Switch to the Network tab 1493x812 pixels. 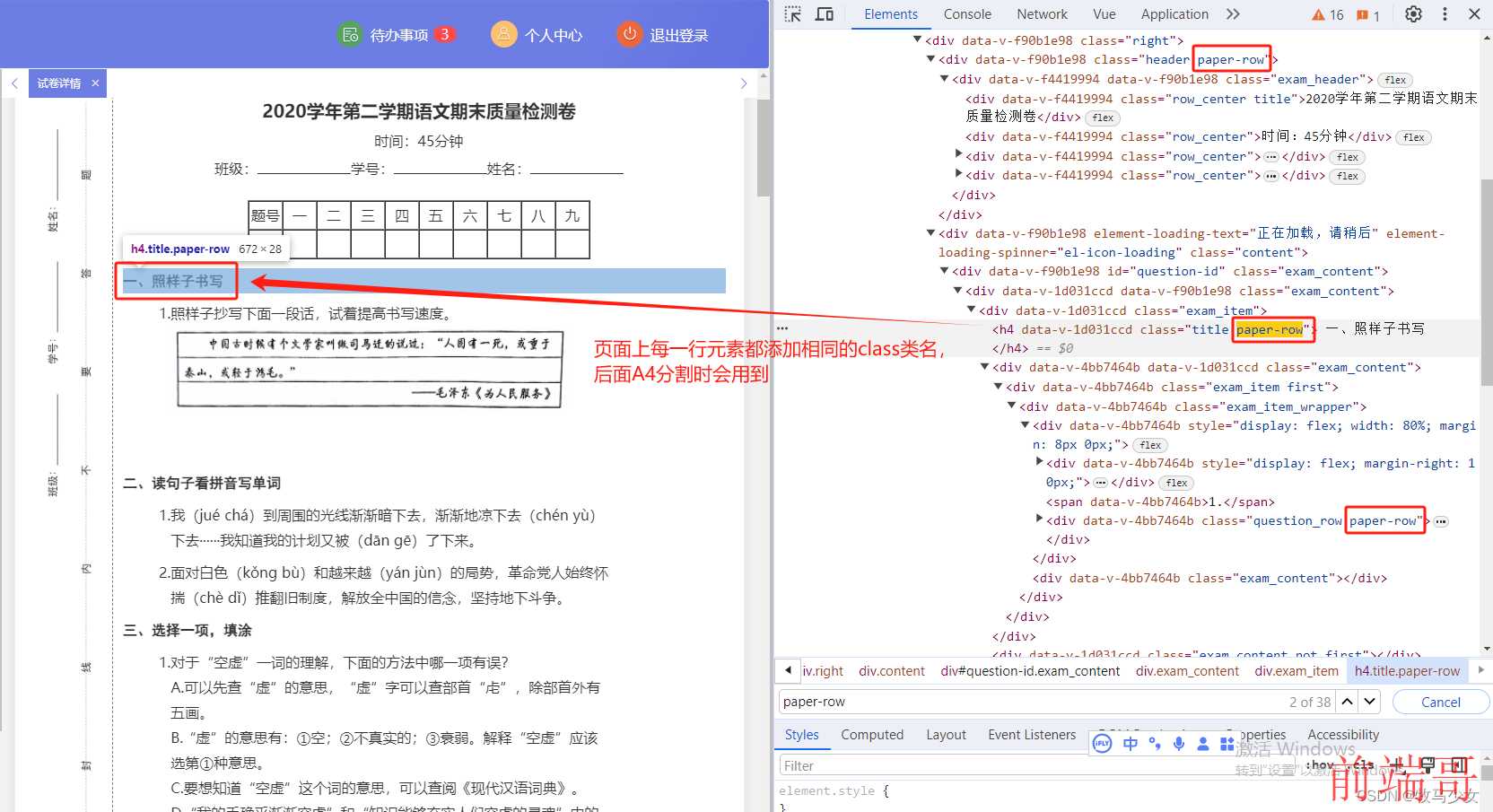(x=1042, y=14)
